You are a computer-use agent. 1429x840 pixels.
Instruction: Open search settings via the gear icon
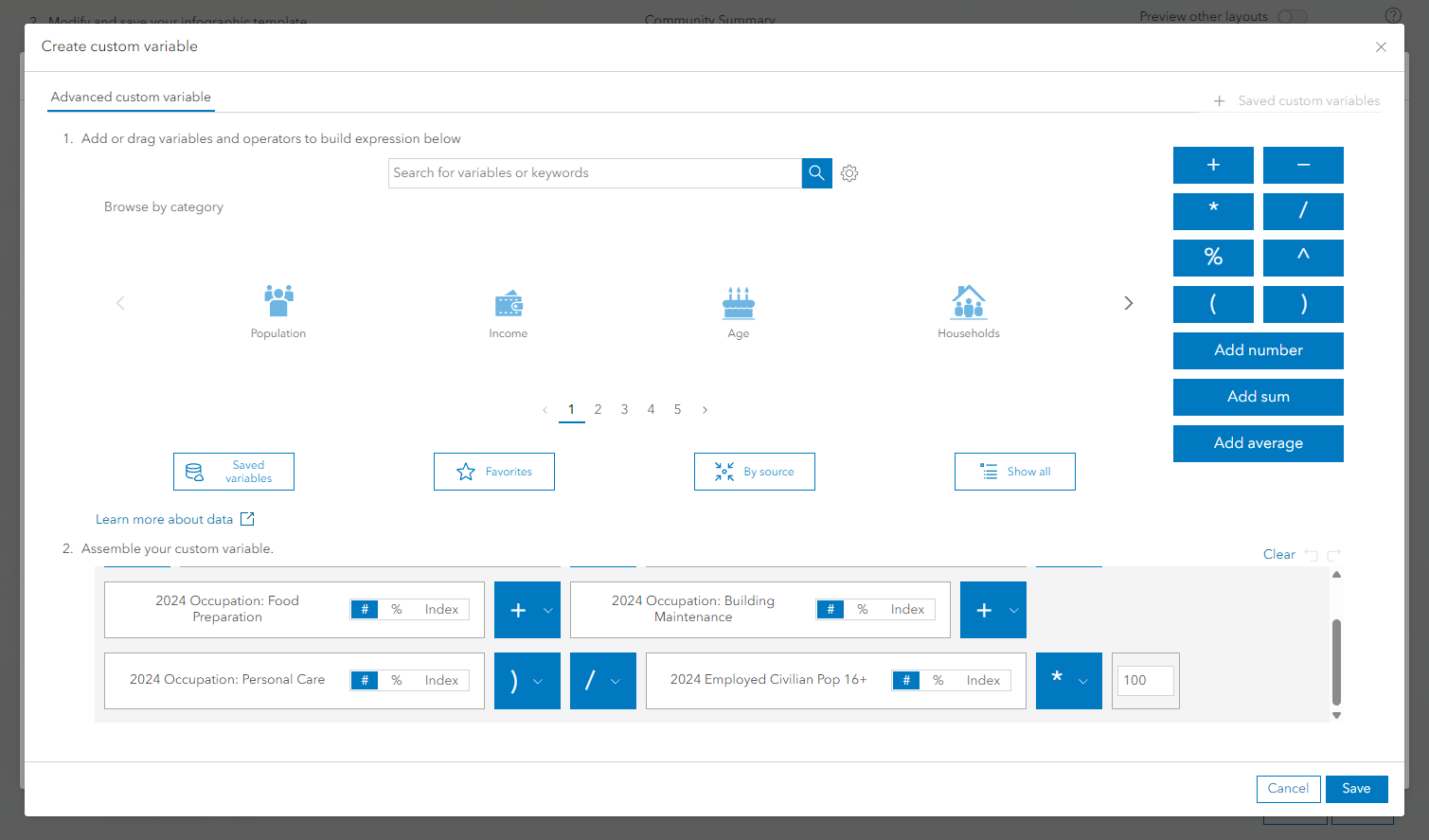click(848, 173)
